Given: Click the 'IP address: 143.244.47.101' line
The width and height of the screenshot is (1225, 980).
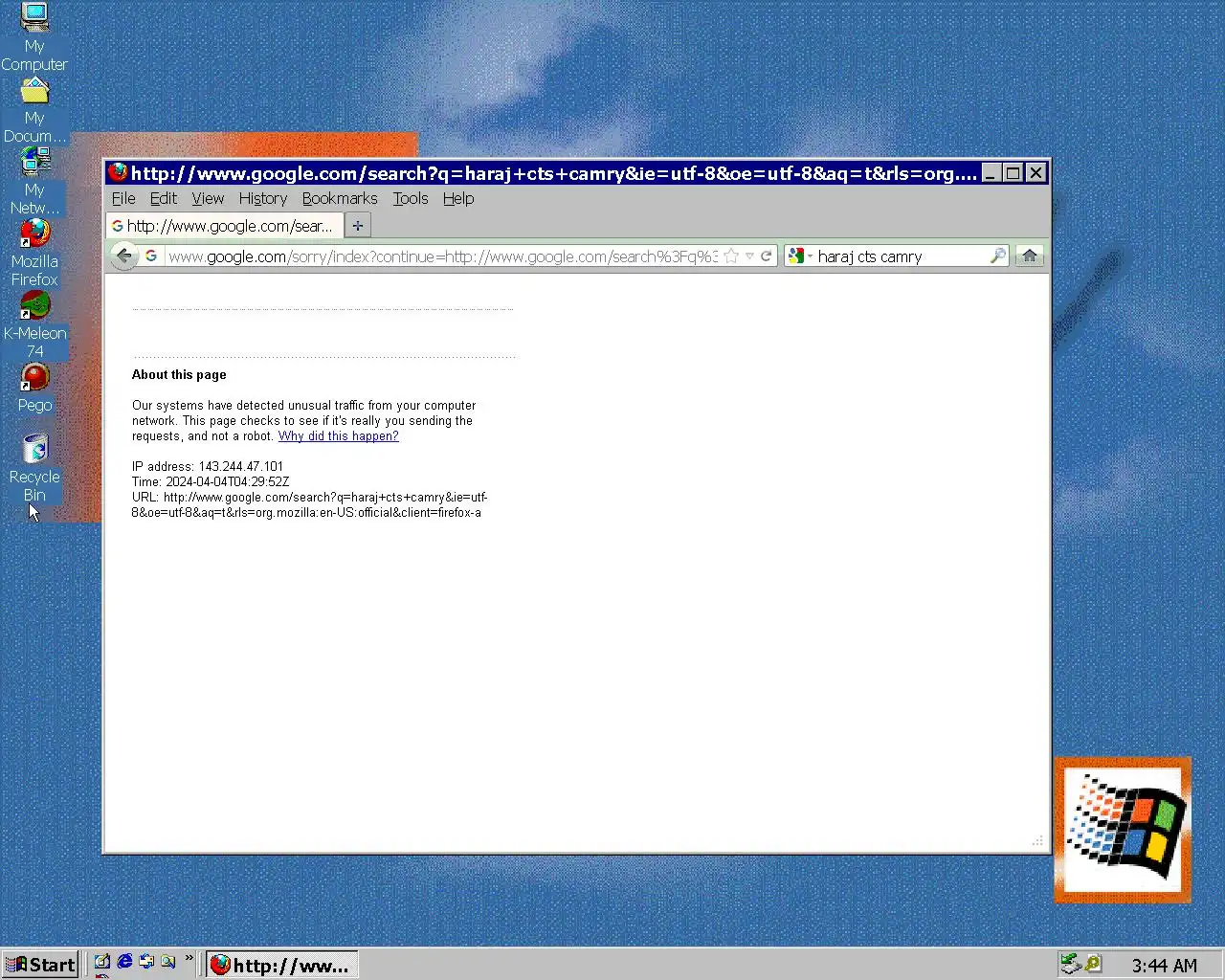Looking at the screenshot, I should tap(208, 467).
